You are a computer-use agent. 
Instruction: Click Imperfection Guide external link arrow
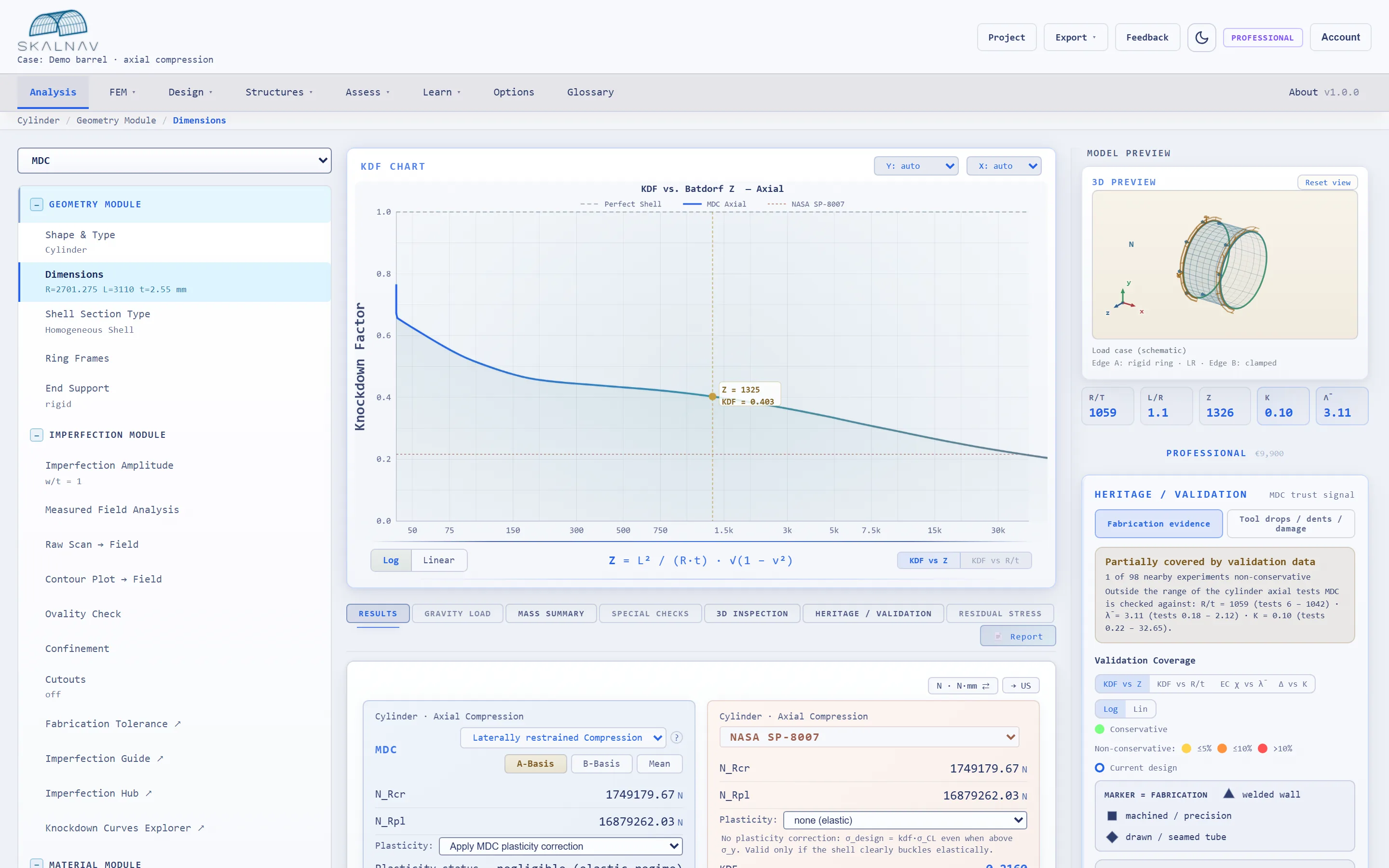click(x=160, y=759)
